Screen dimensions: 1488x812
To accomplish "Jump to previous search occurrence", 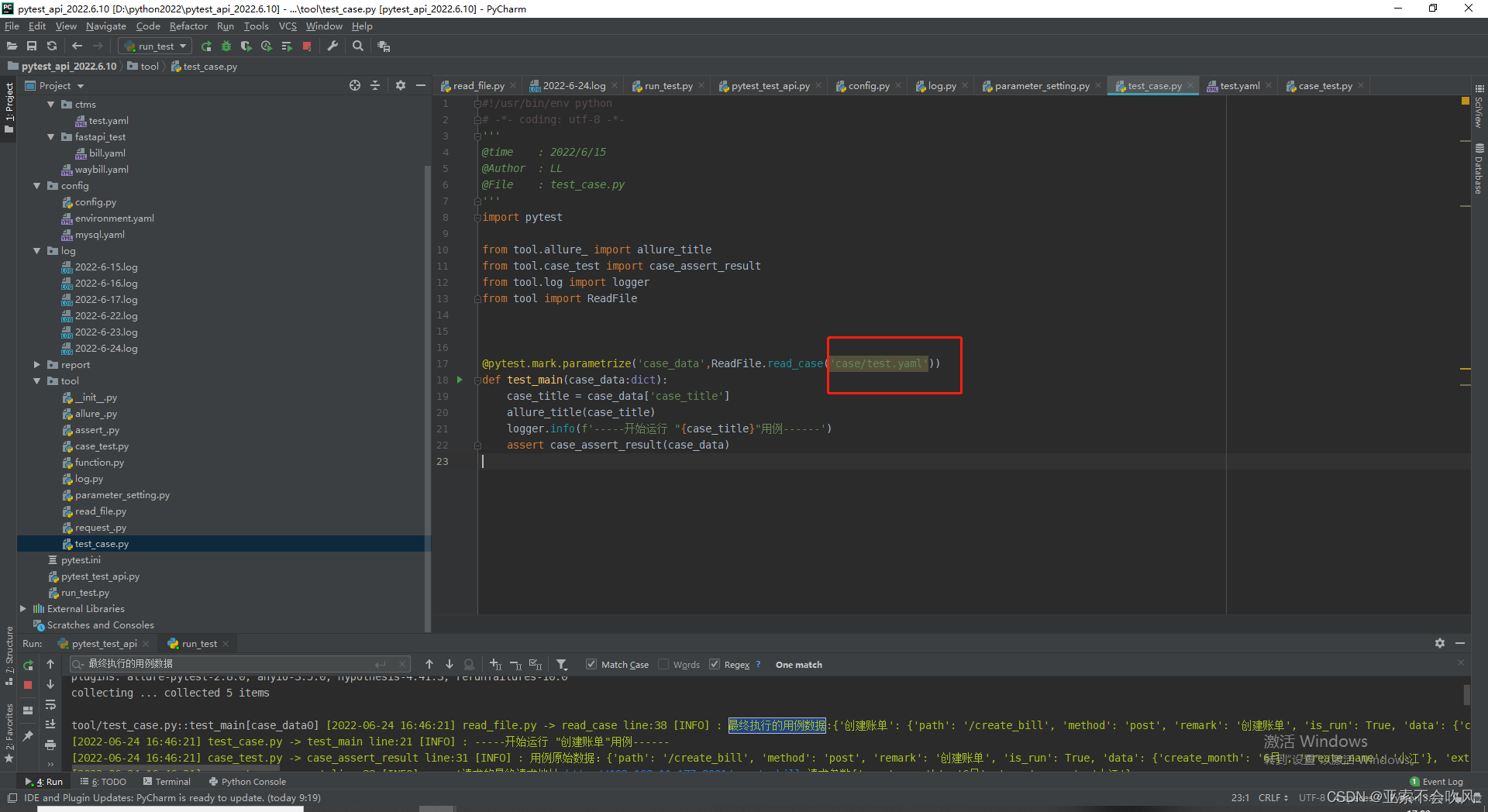I will point(429,665).
